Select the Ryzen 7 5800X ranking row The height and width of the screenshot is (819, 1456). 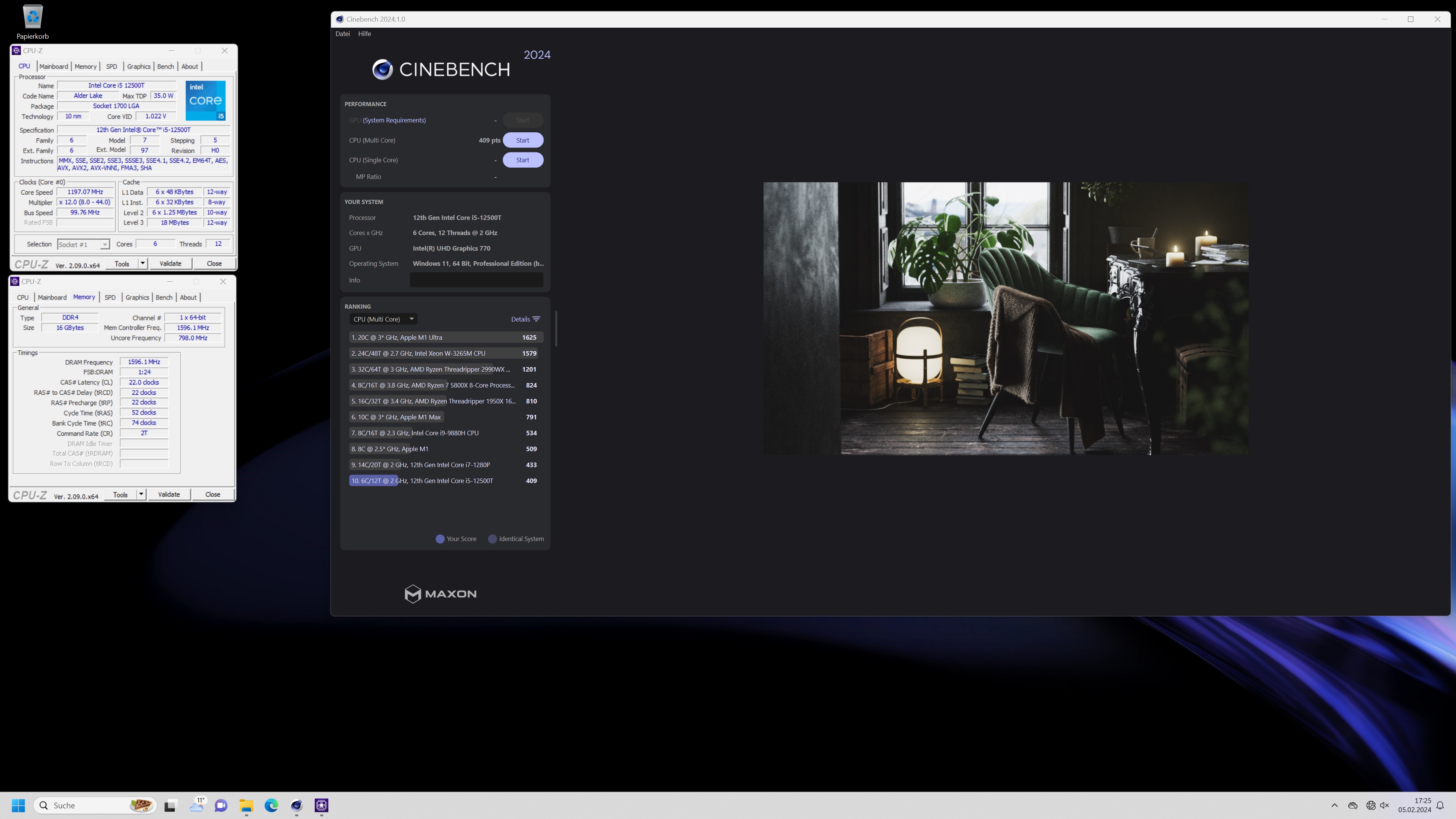tap(446, 385)
